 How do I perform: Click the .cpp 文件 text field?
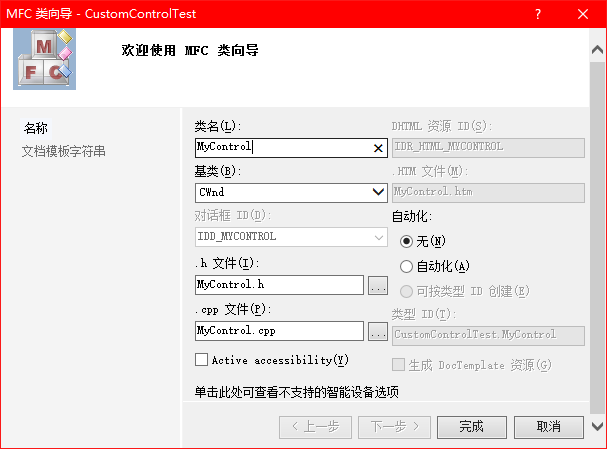(278, 330)
